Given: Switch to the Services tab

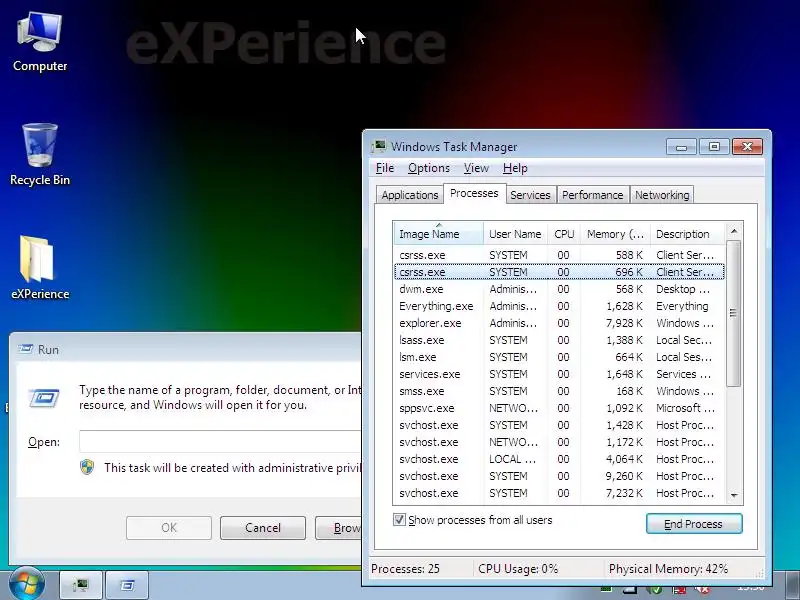Looking at the screenshot, I should click(x=530, y=195).
